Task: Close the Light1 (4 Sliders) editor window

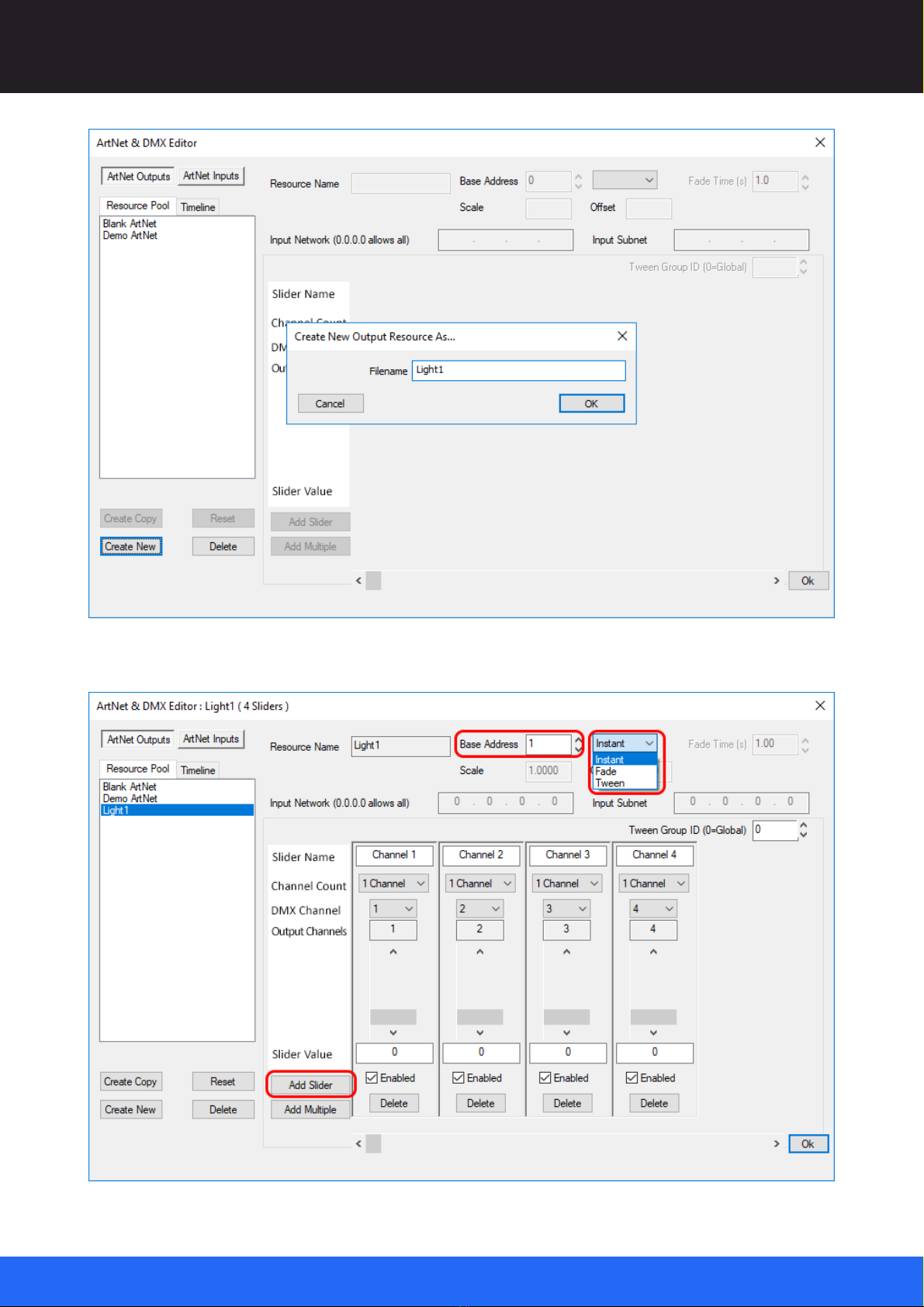Action: (x=820, y=706)
